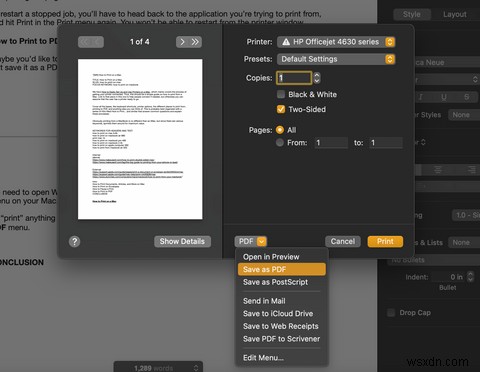Click the 'to' page number field

(386, 143)
